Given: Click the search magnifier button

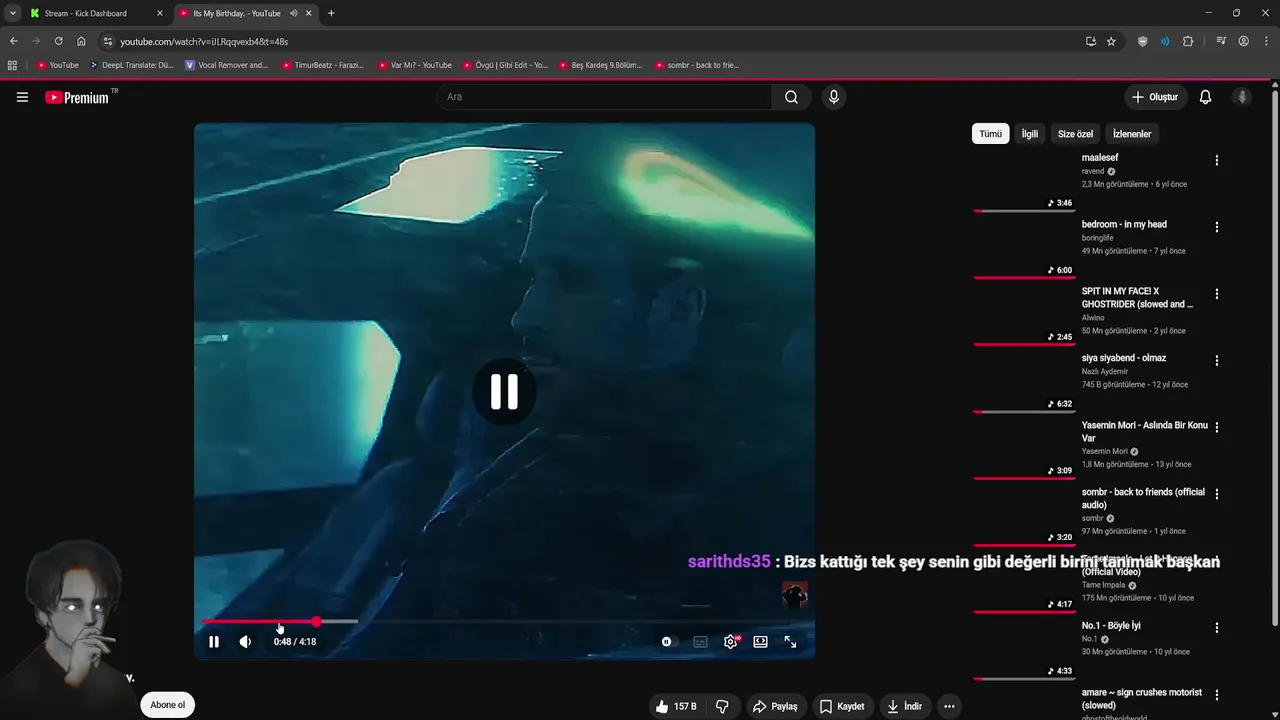Looking at the screenshot, I should [x=791, y=97].
